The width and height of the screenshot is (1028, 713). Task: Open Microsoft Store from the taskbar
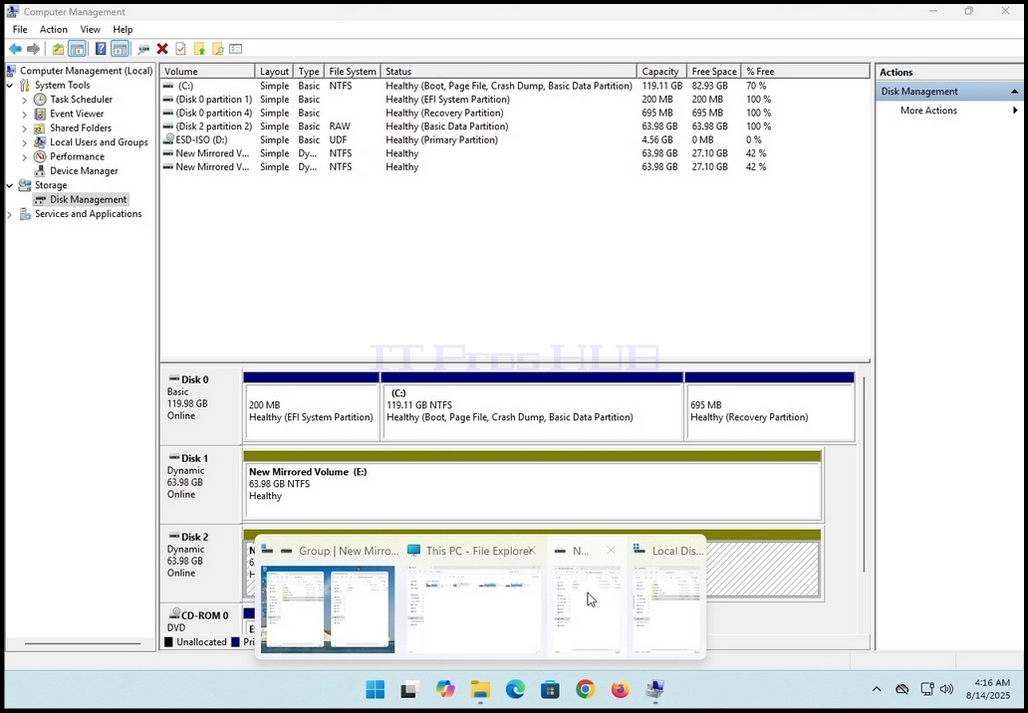(x=550, y=689)
